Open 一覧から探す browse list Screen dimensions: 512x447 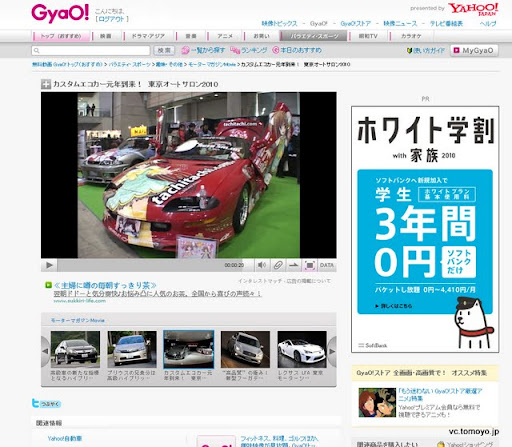coord(203,50)
